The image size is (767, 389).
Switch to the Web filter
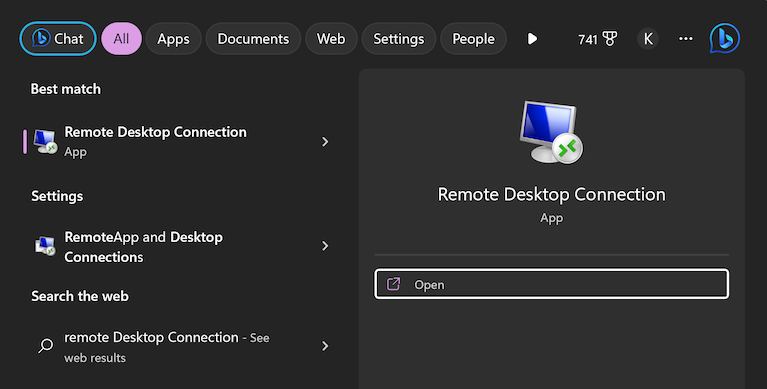click(x=331, y=39)
